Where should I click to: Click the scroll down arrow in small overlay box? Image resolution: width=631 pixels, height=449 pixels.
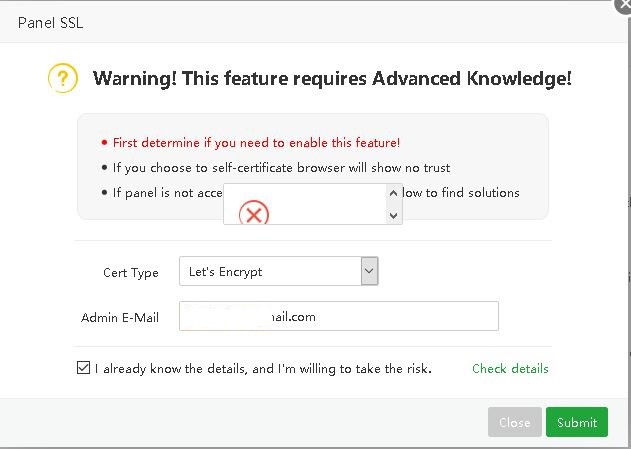393,215
